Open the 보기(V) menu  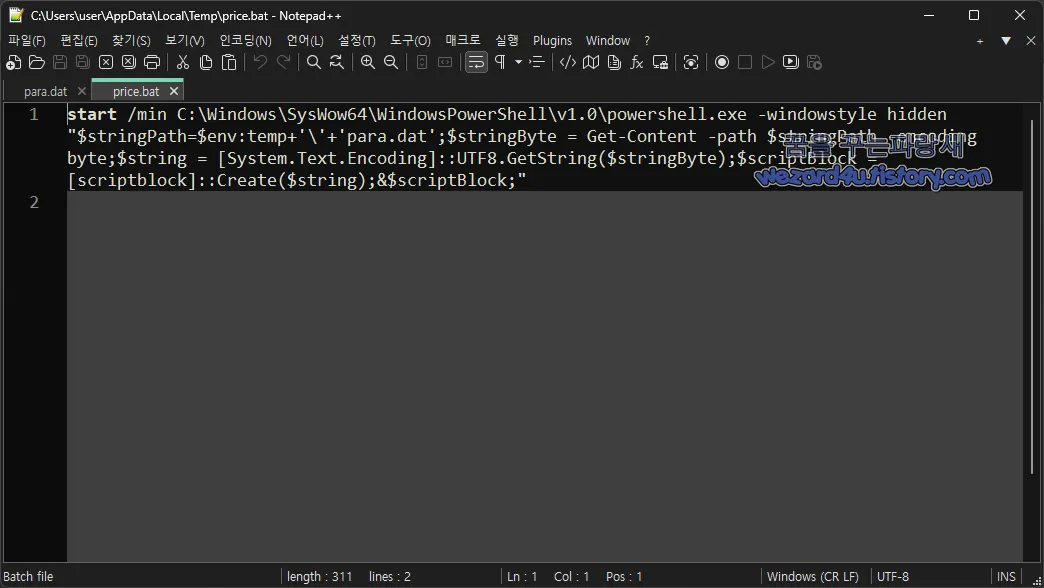184,41
